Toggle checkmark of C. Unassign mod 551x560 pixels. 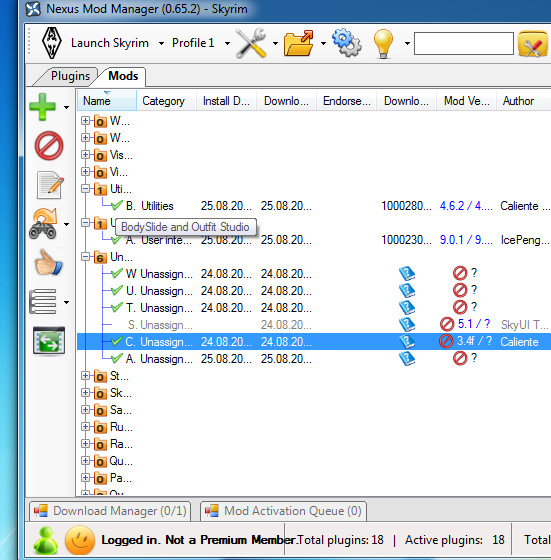(x=117, y=341)
